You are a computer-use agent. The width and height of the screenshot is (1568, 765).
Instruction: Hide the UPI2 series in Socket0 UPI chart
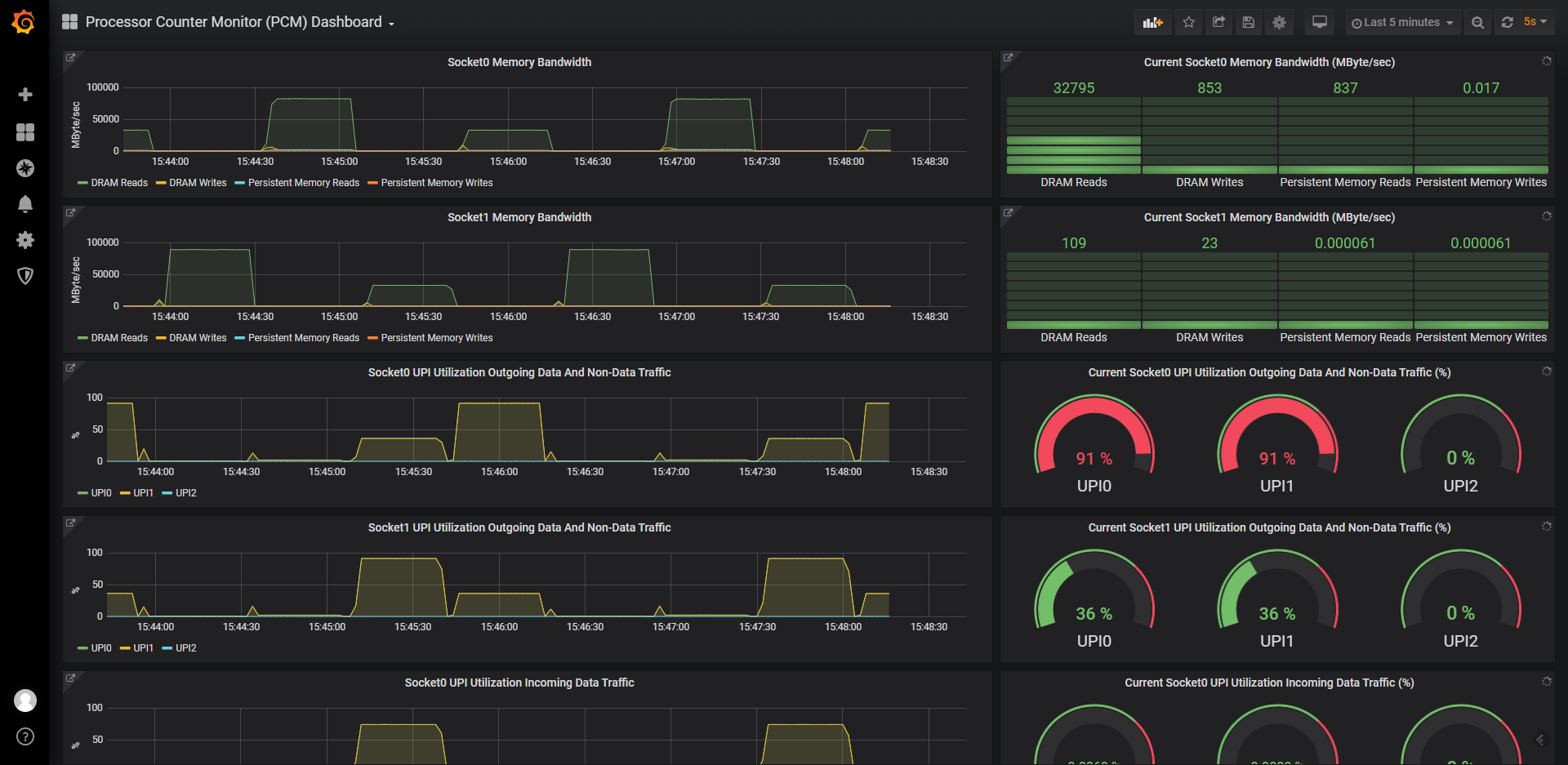click(185, 492)
